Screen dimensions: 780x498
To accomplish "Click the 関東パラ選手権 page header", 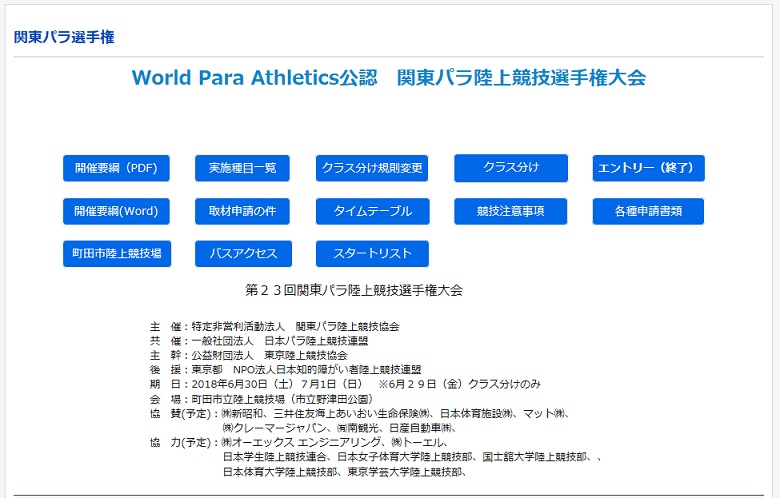I will [64, 38].
